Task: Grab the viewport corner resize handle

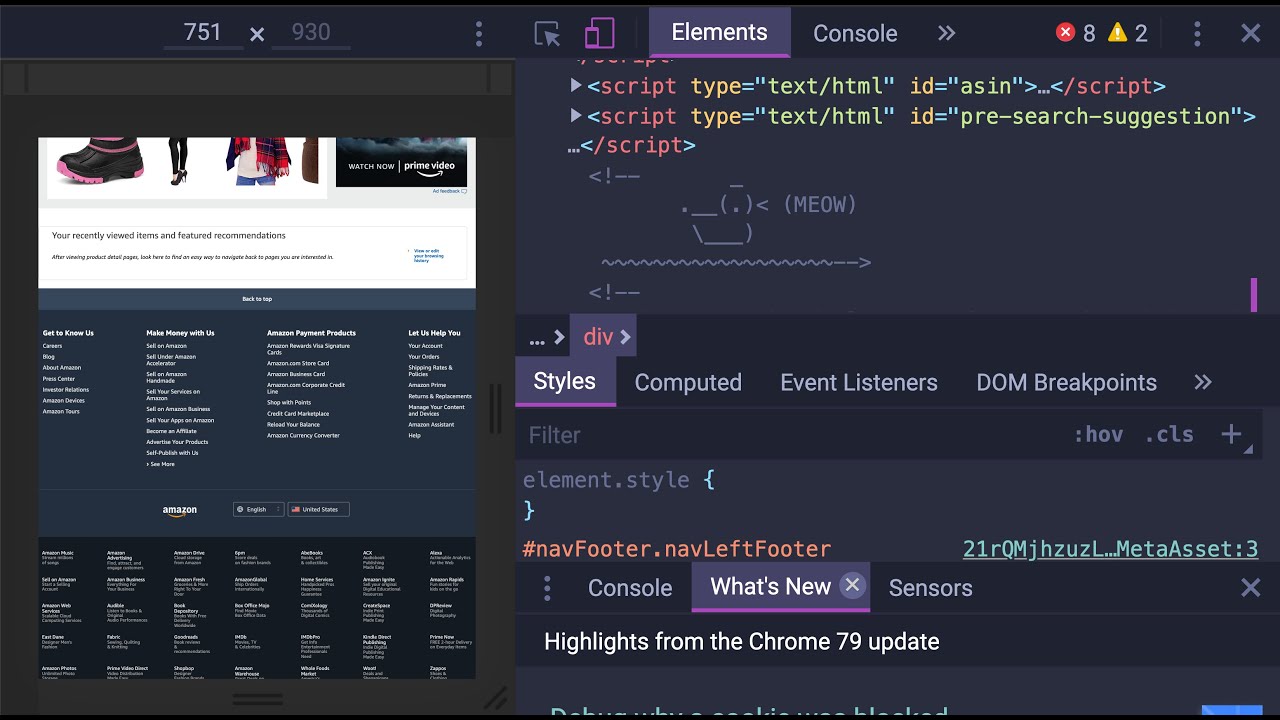Action: [x=495, y=698]
